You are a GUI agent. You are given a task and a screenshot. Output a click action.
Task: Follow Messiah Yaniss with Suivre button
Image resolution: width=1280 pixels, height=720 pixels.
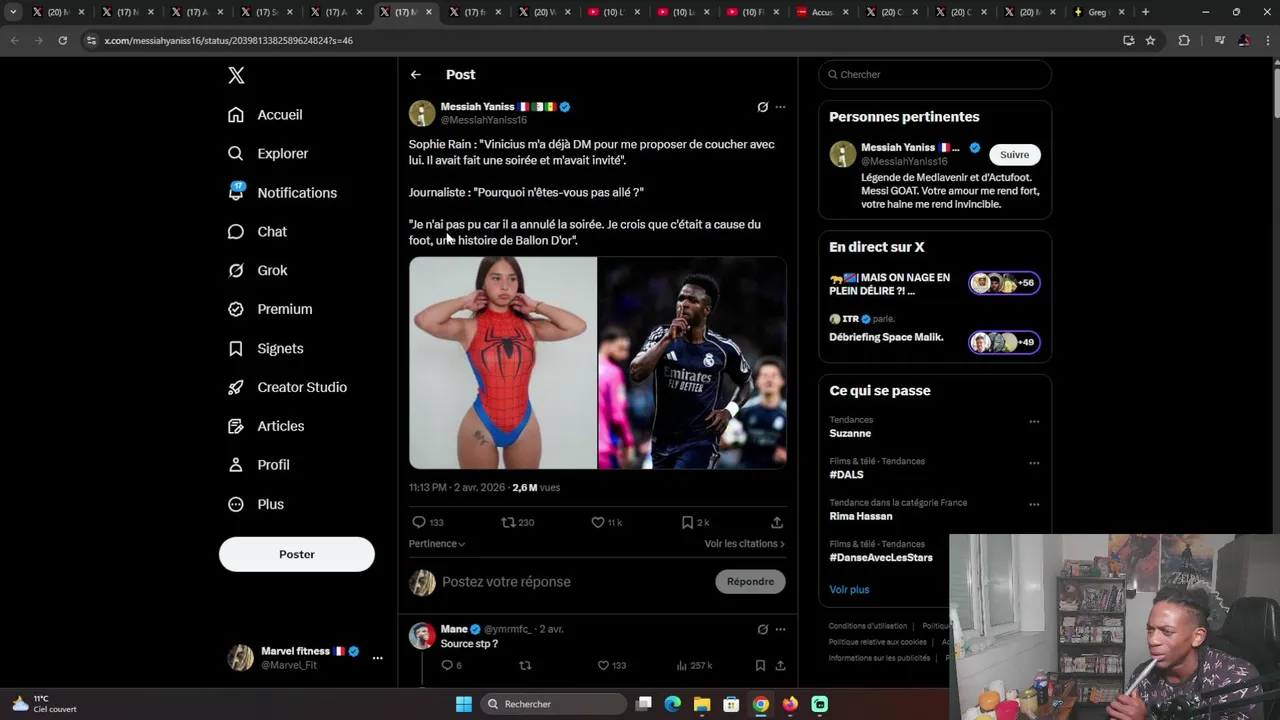click(x=1015, y=155)
